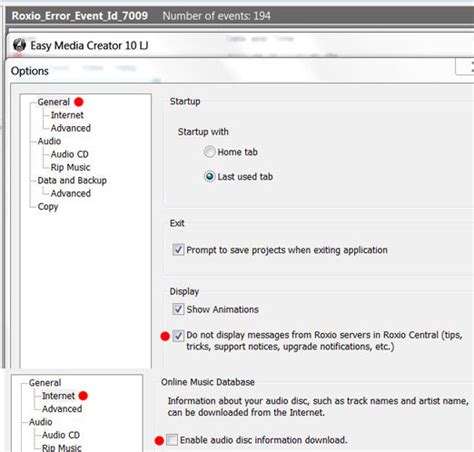Image resolution: width=474 pixels, height=452 pixels.
Task: Select the Copy tree item
Action: (48, 207)
